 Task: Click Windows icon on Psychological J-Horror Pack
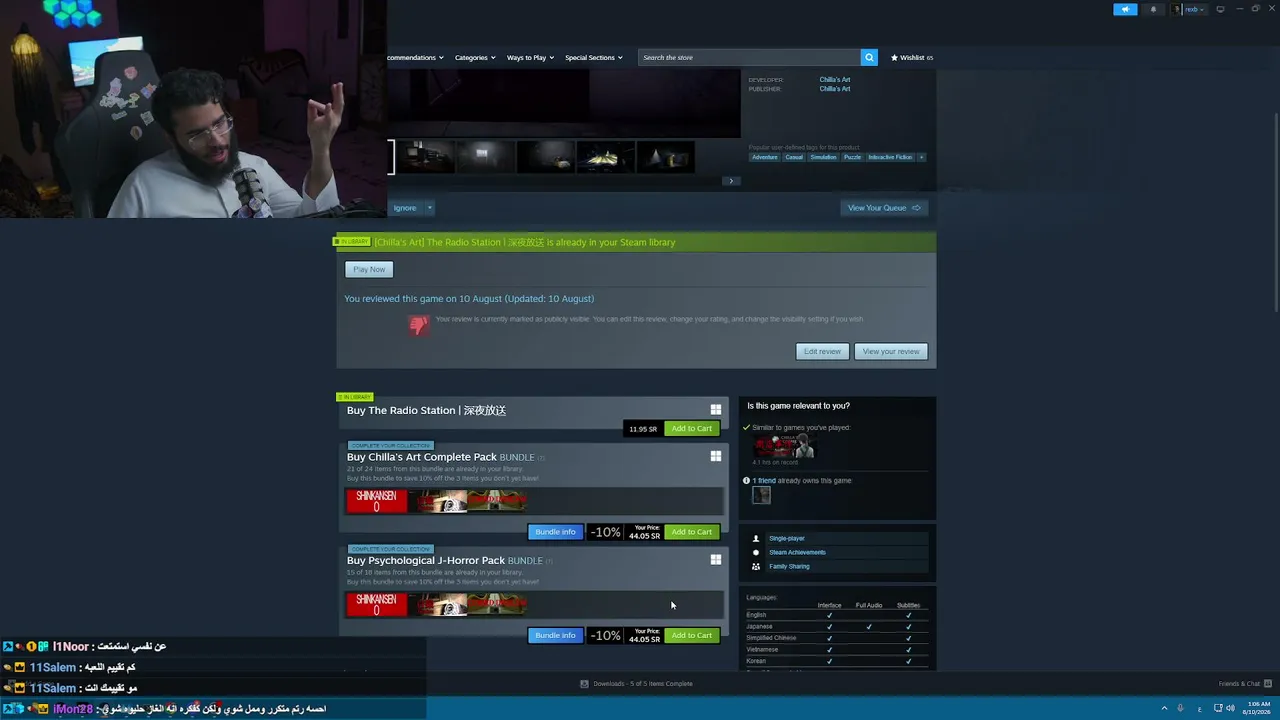pyautogui.click(x=716, y=560)
